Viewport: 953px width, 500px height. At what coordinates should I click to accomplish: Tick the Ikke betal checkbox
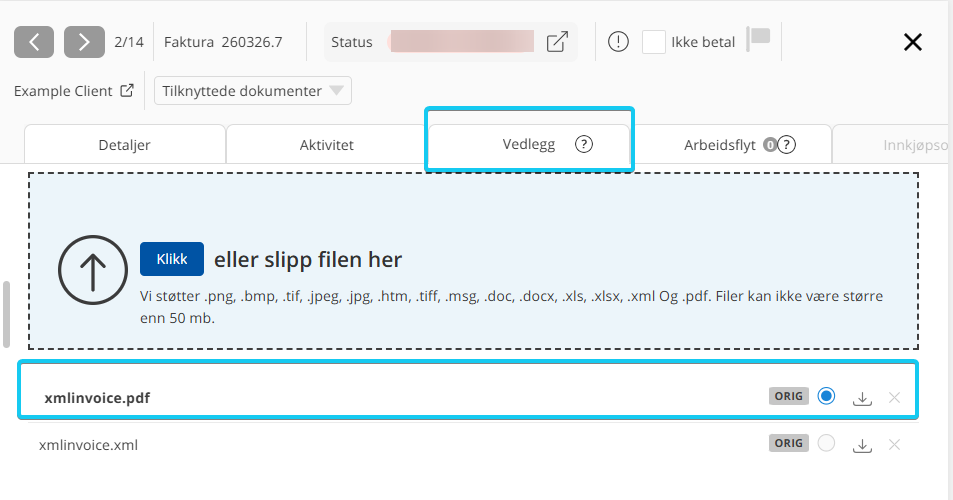click(x=654, y=42)
